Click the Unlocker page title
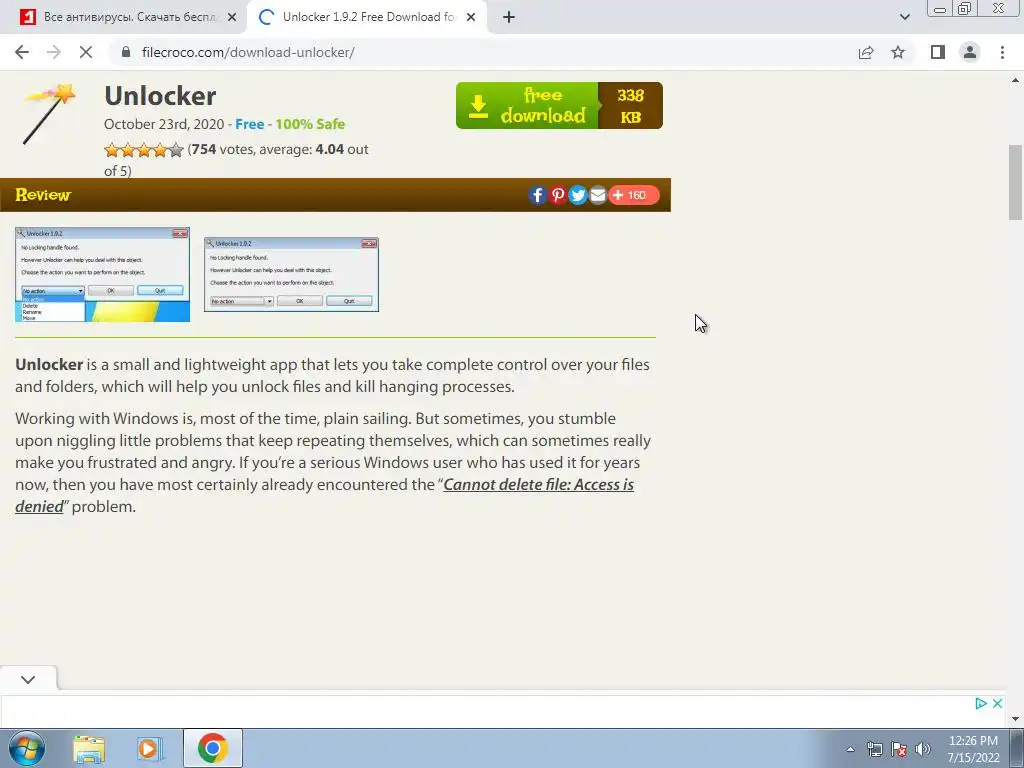This screenshot has height=768, width=1024. point(160,96)
